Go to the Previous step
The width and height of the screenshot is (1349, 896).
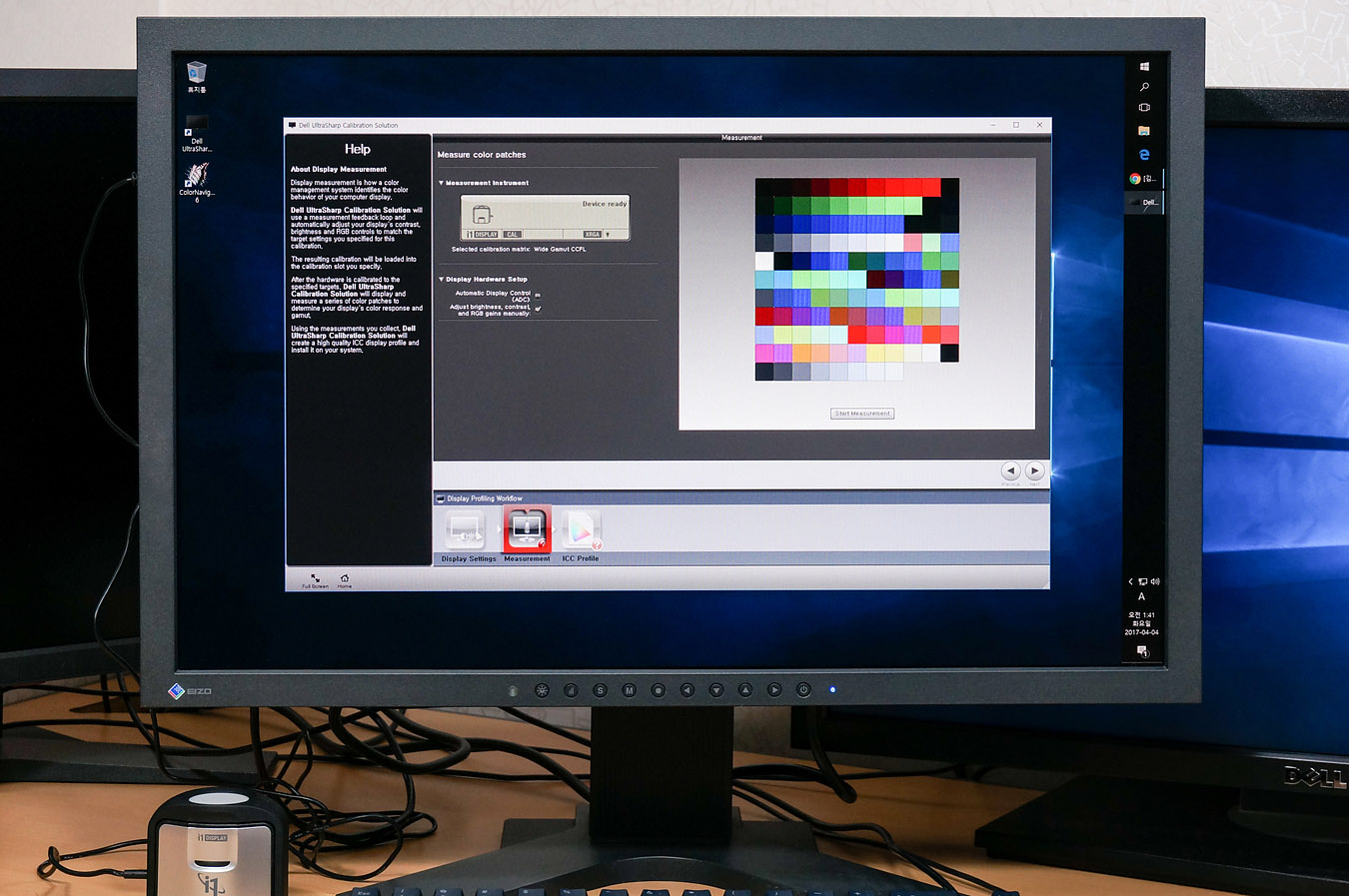pyautogui.click(x=1010, y=470)
